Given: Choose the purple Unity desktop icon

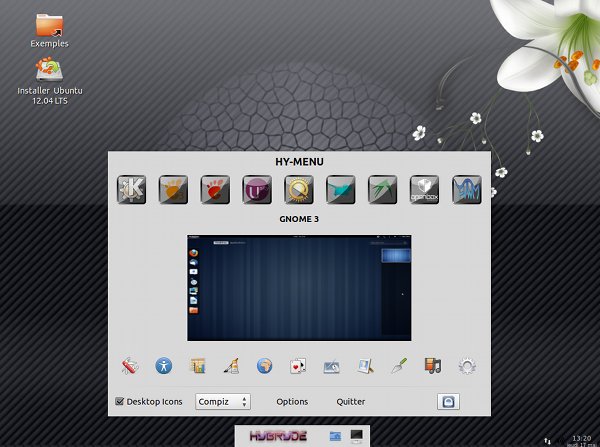Looking at the screenshot, I should 257,190.
